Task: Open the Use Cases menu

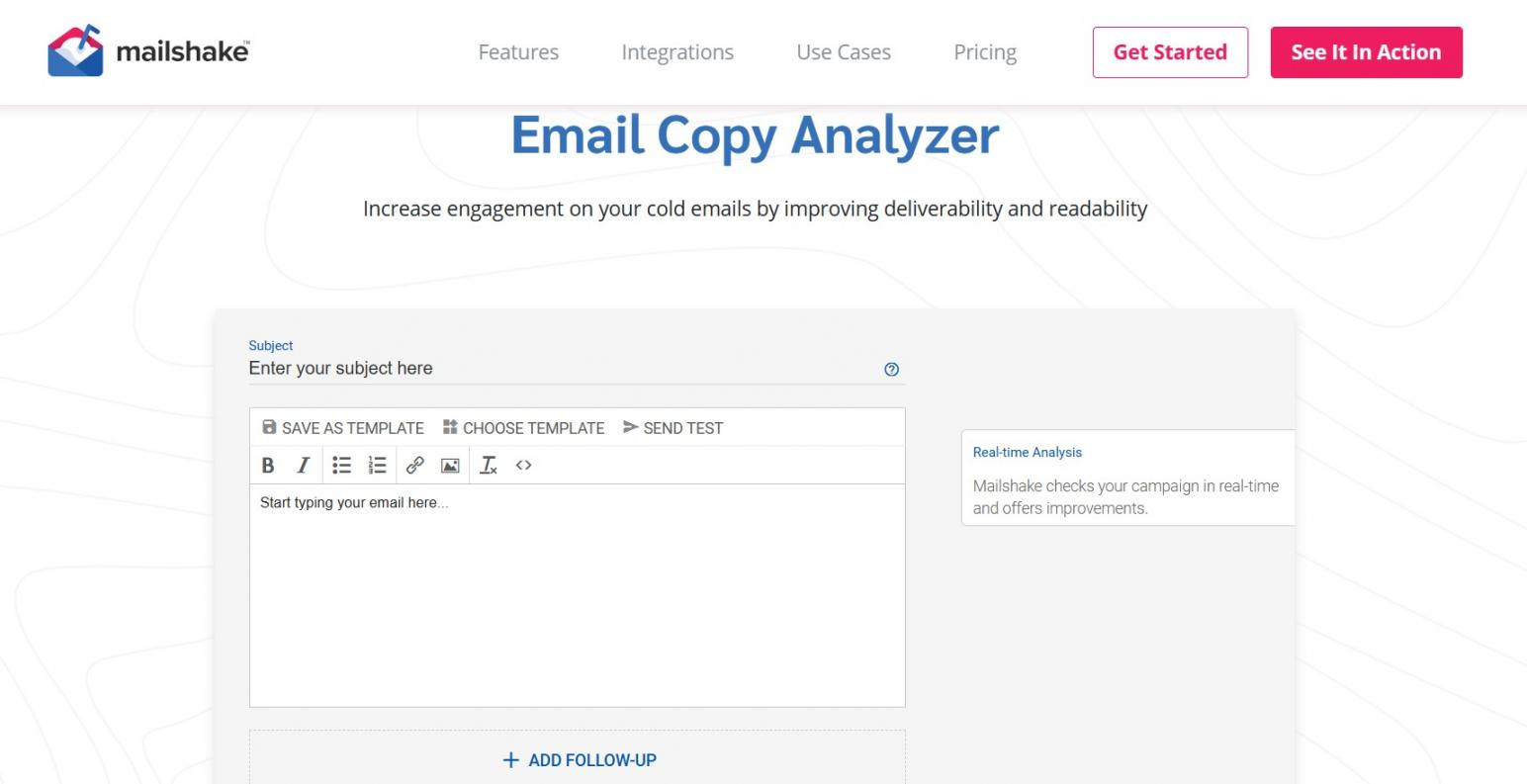Action: 844,52
